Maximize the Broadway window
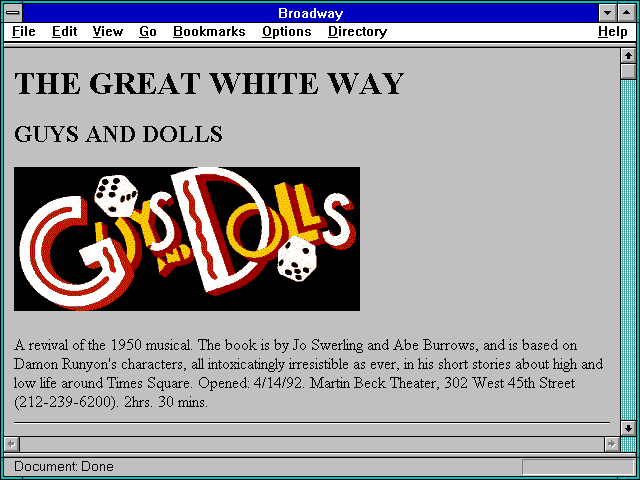 [x=627, y=13]
